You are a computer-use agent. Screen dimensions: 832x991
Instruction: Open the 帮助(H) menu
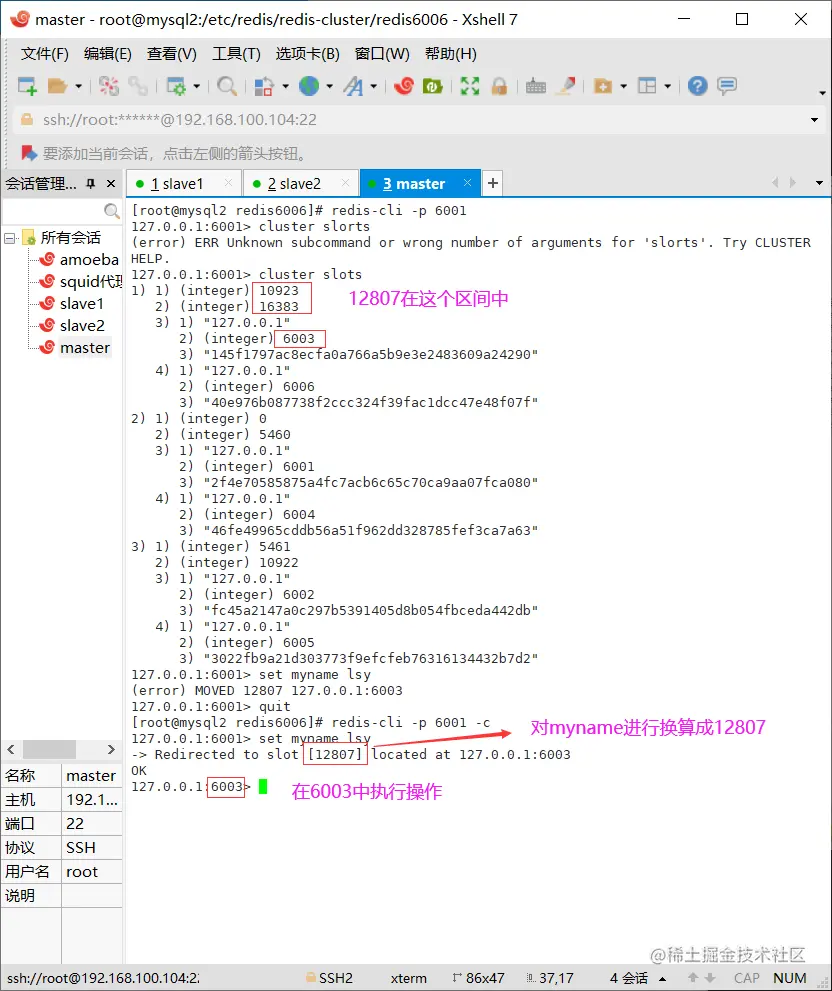tap(450, 54)
